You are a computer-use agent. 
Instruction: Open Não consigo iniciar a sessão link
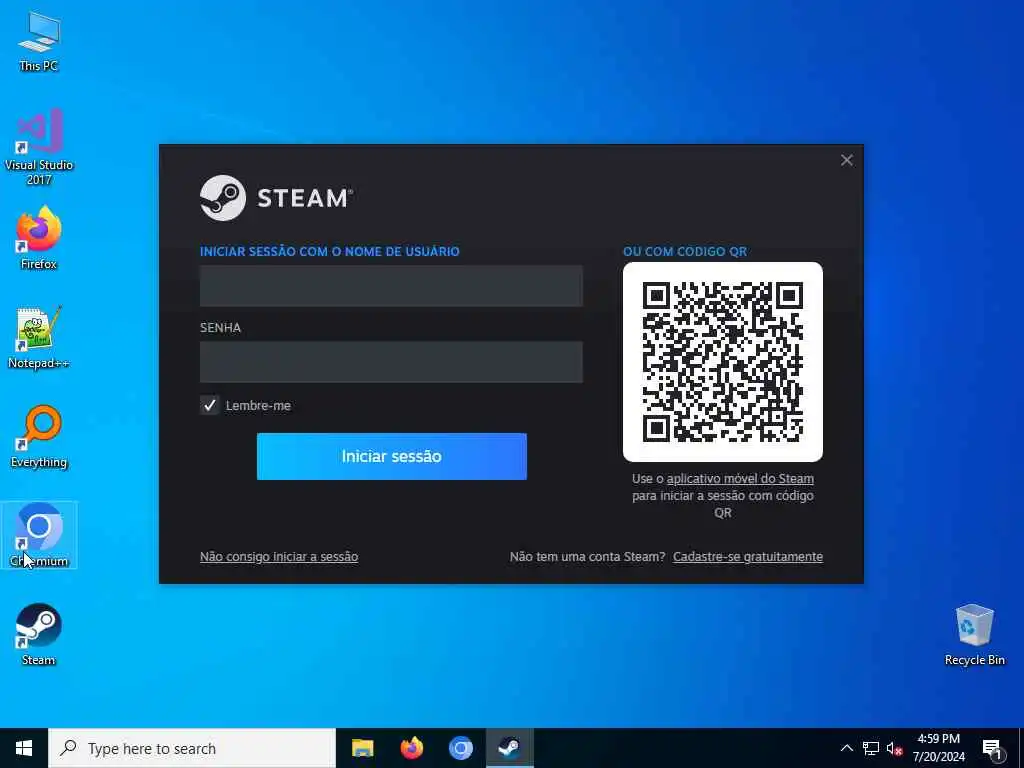tap(279, 557)
